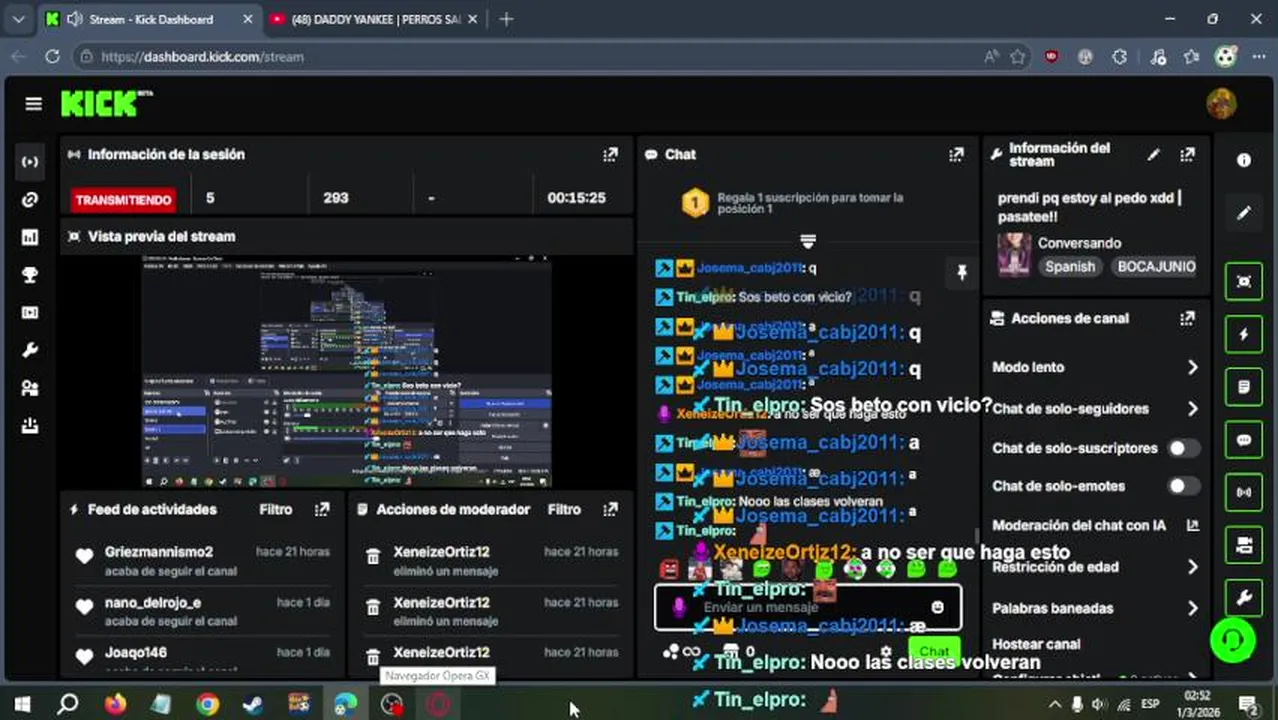1278x720 pixels.
Task: Pop out the Acciones de canal panel
Action: coord(1187,319)
